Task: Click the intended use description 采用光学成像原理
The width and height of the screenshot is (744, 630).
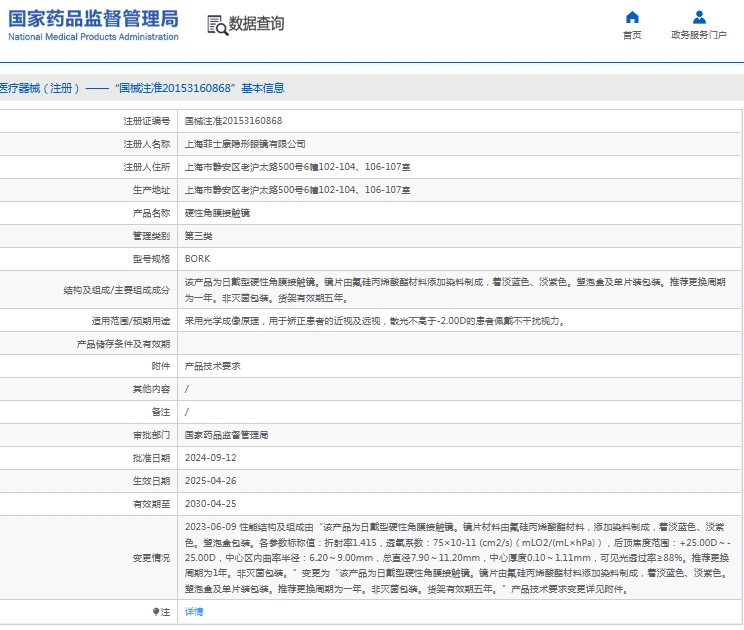Action: [x=375, y=321]
